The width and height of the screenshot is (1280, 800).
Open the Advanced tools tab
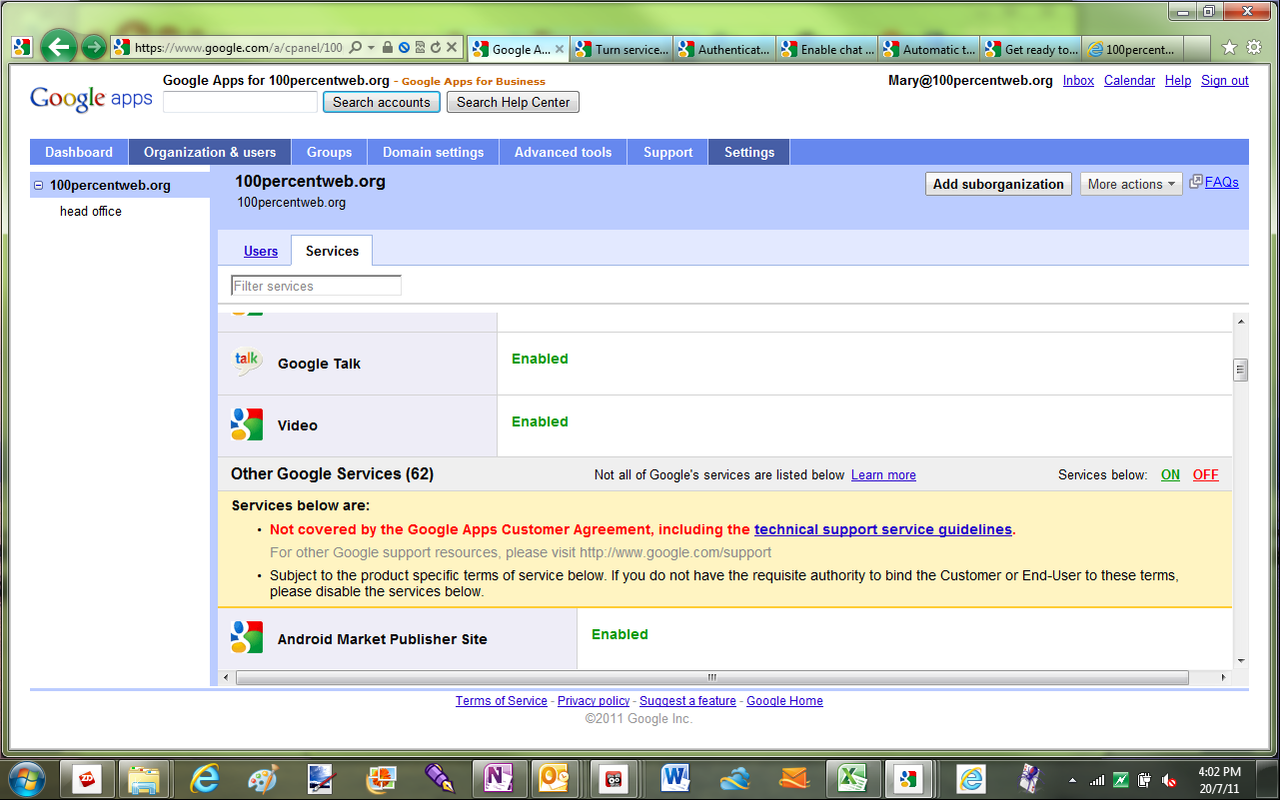(x=563, y=152)
